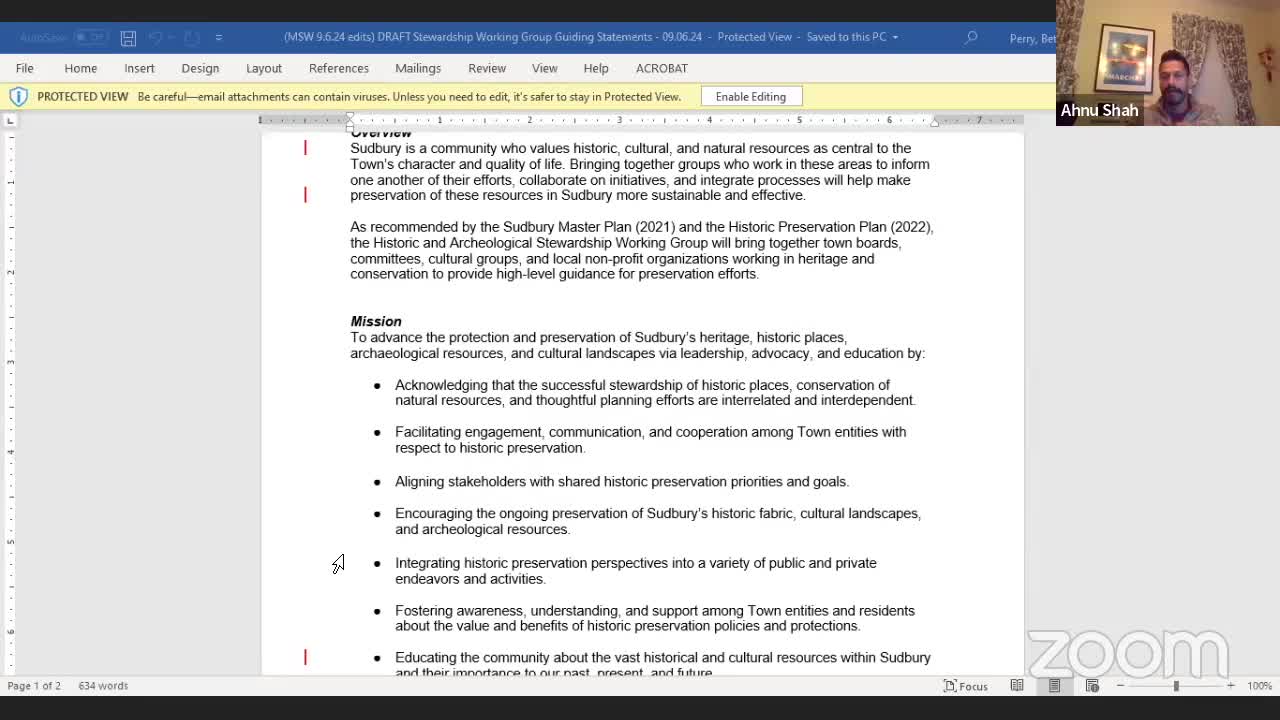Click the tab stop selector at ruler corner
This screenshot has width=1280, height=720.
coord(10,120)
